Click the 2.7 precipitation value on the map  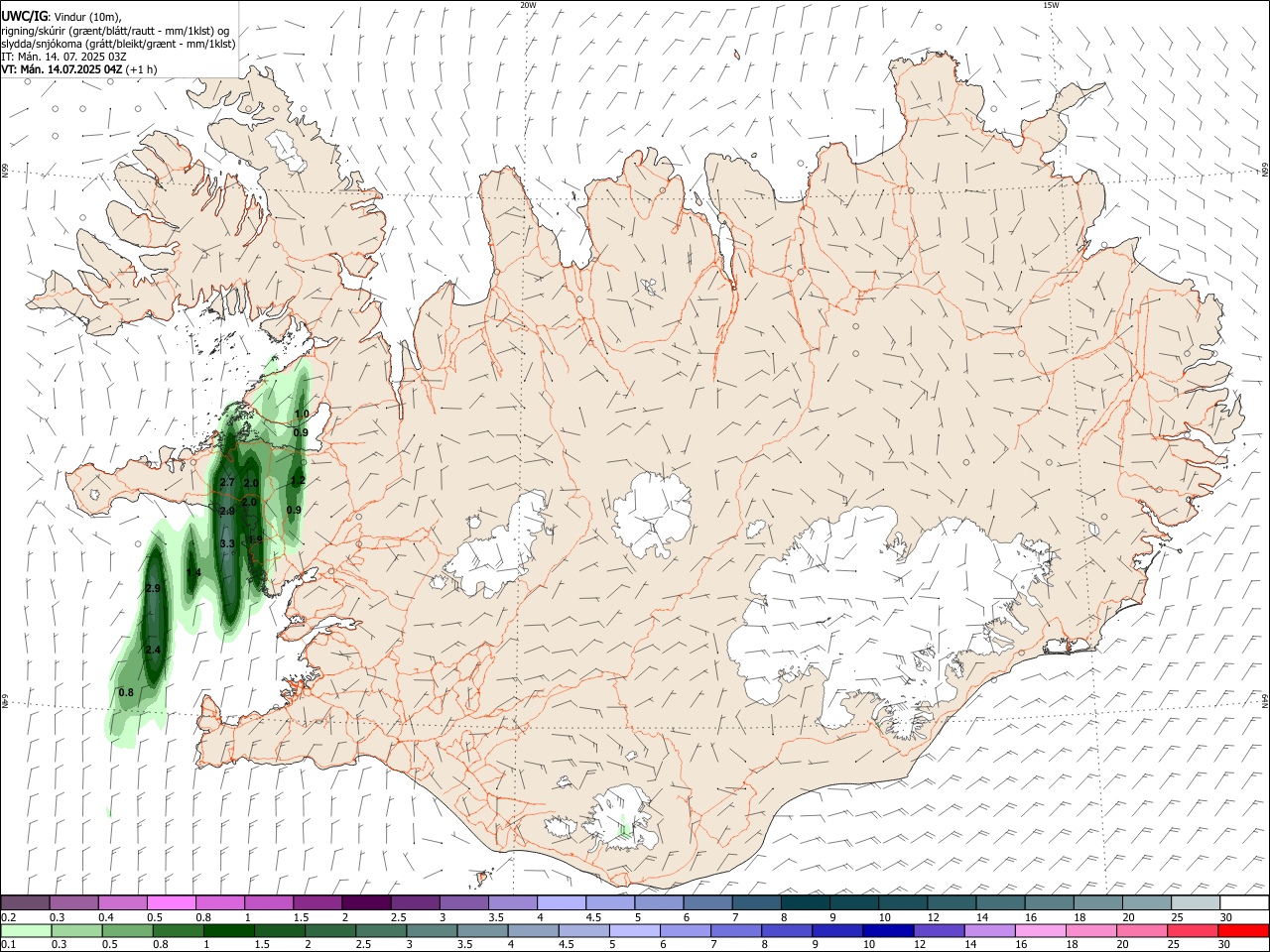(227, 482)
